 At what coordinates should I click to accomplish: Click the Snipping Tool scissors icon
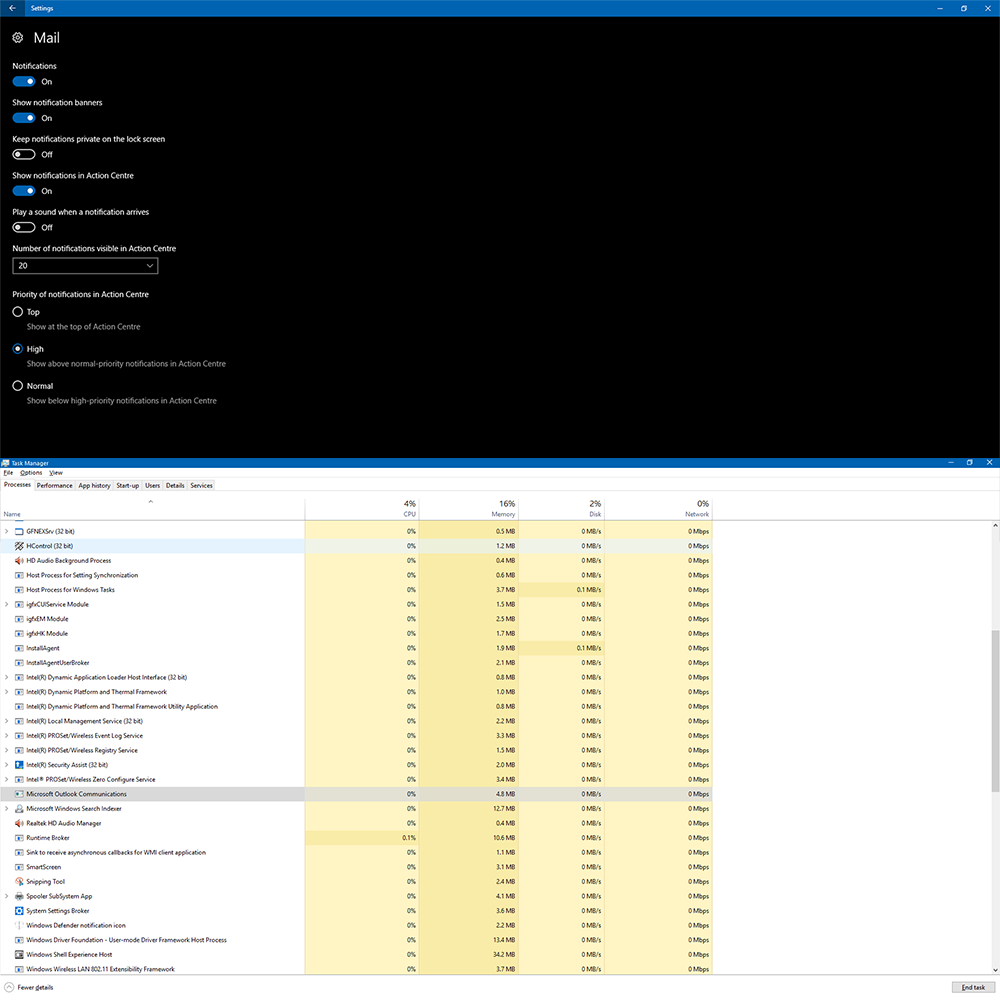tap(19, 882)
